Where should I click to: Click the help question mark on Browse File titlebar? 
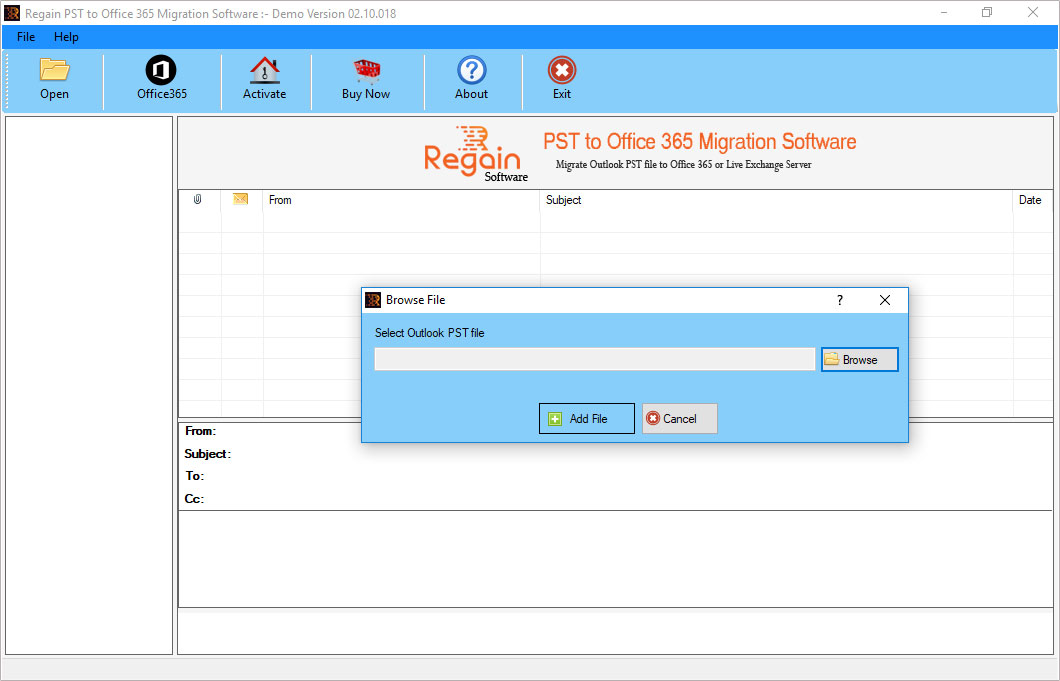(839, 300)
